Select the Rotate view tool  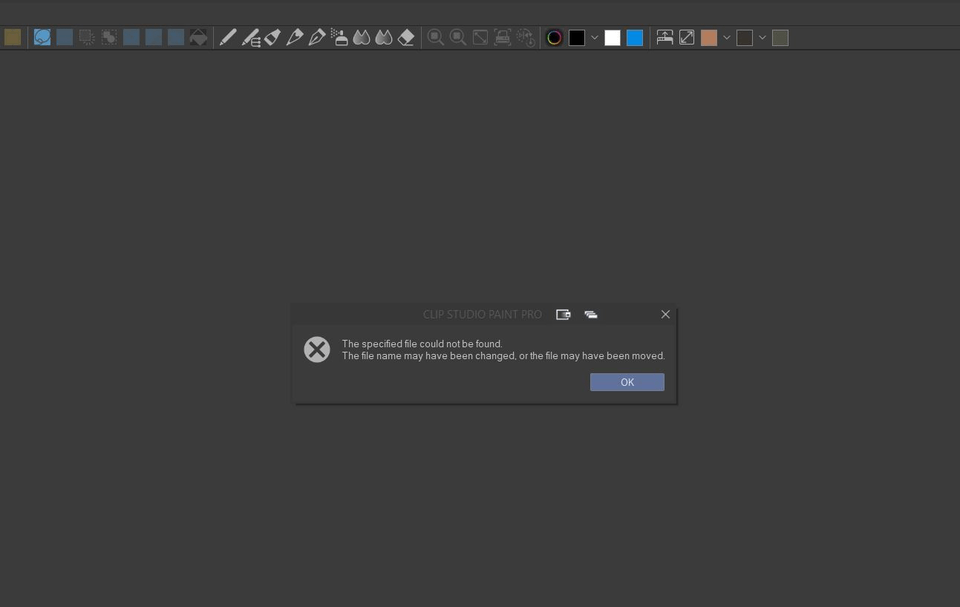525,37
